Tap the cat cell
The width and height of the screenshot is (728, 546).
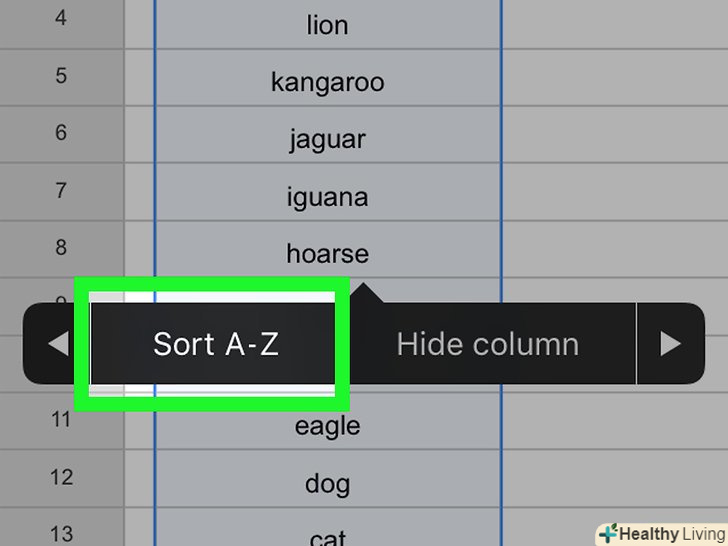click(327, 535)
